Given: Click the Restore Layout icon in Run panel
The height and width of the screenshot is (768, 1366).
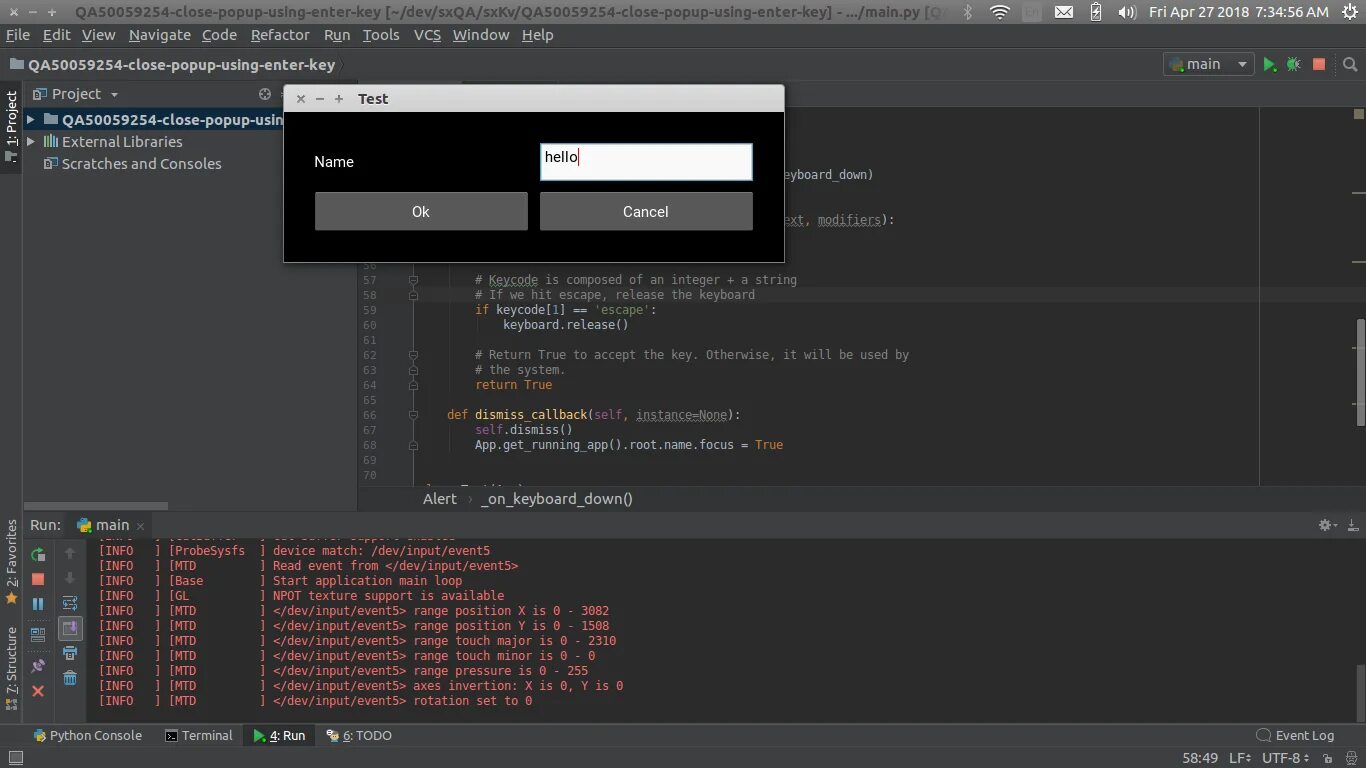Looking at the screenshot, I should 38,634.
